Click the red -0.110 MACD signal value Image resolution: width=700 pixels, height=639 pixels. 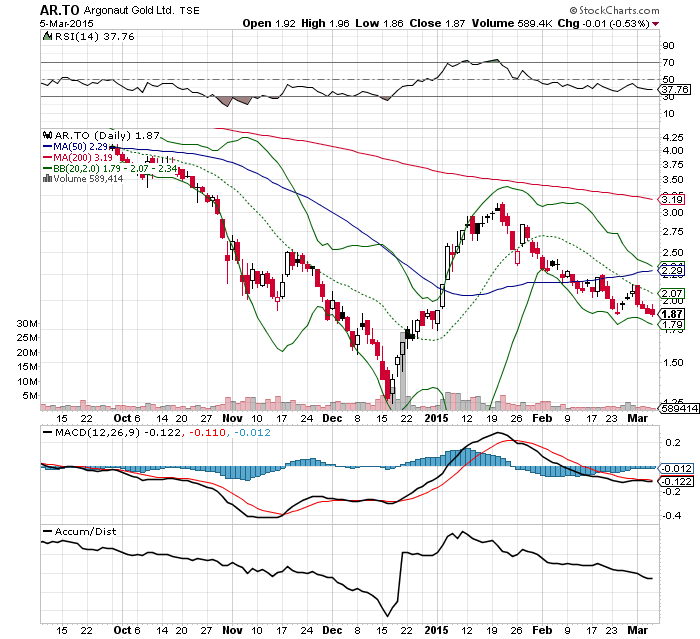coord(207,432)
